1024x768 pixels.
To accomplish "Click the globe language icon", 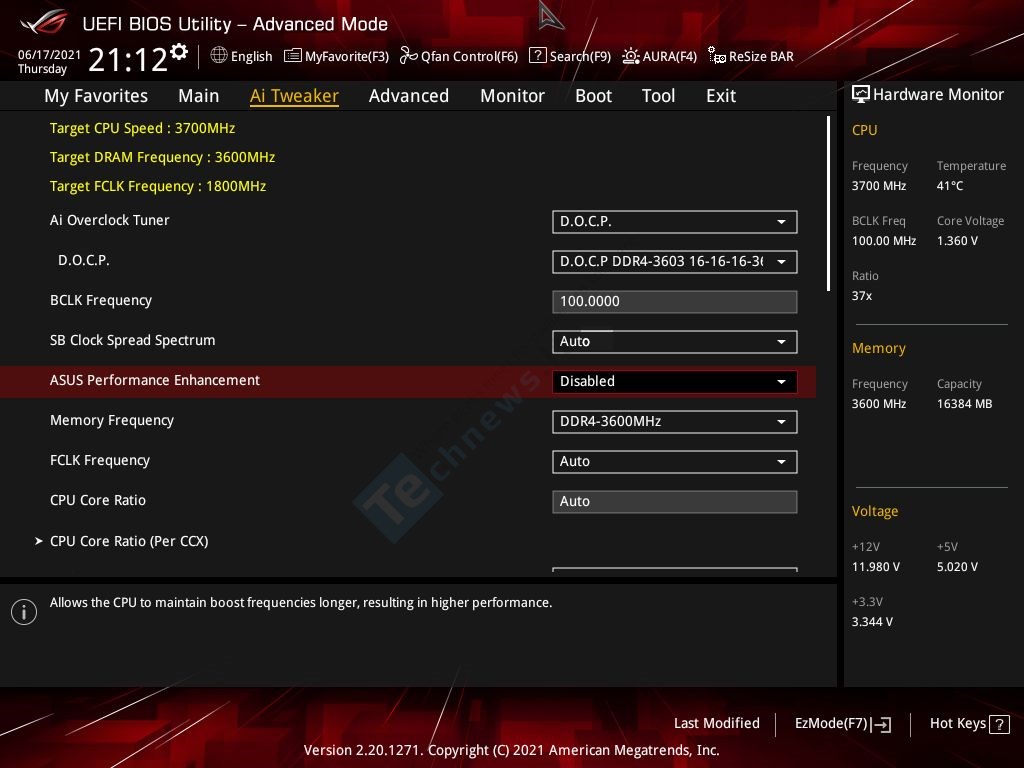I will point(219,56).
